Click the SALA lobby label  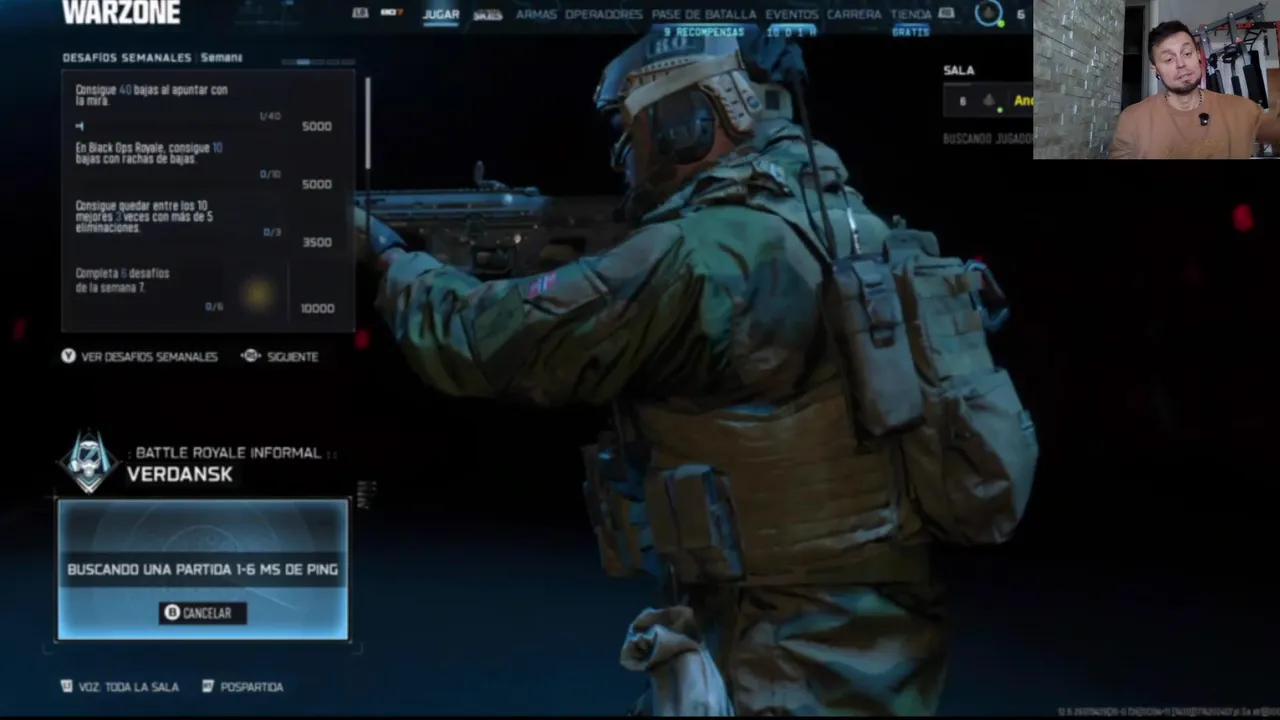pos(958,70)
